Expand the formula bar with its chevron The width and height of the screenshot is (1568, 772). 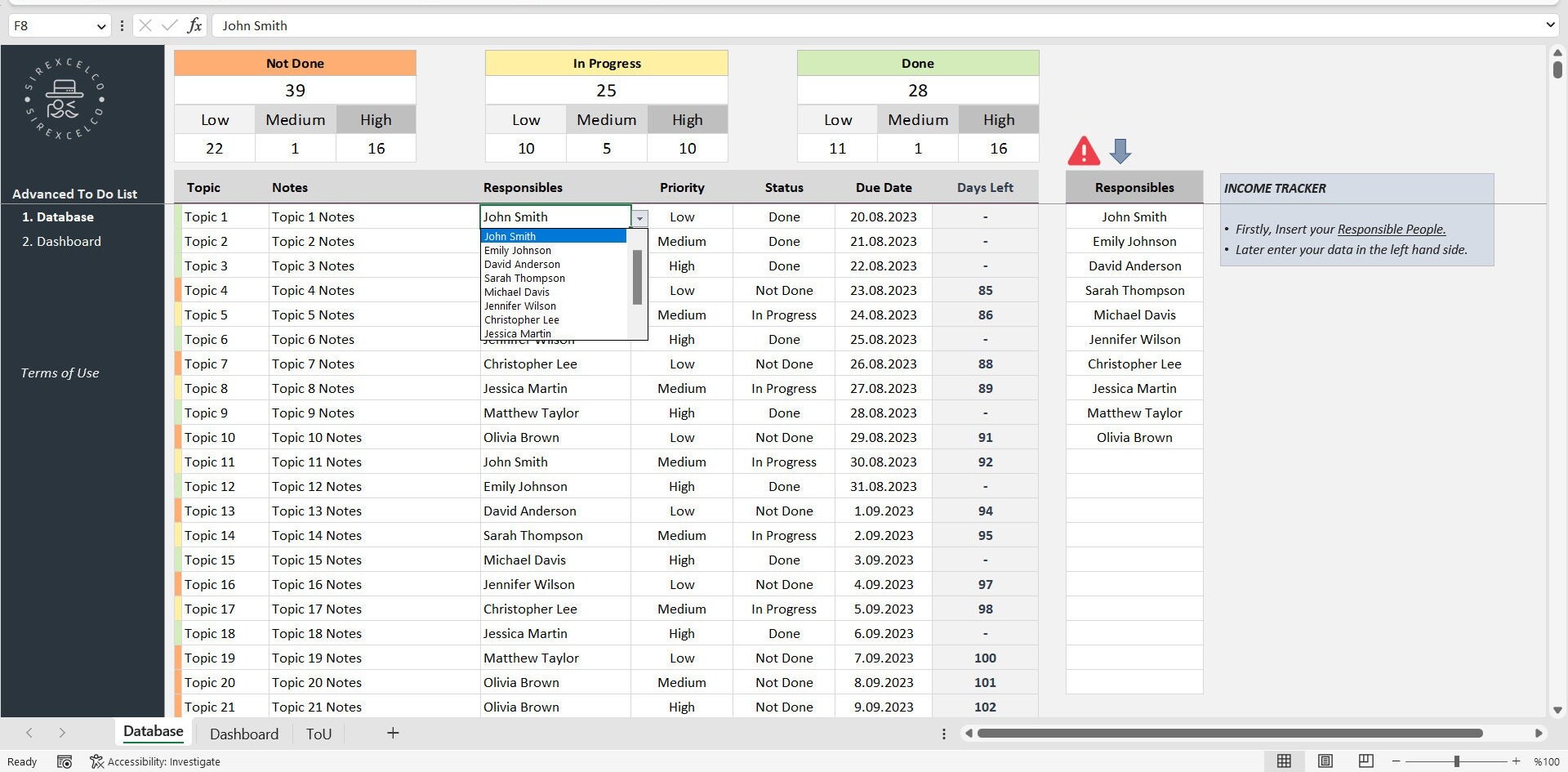tap(1549, 25)
